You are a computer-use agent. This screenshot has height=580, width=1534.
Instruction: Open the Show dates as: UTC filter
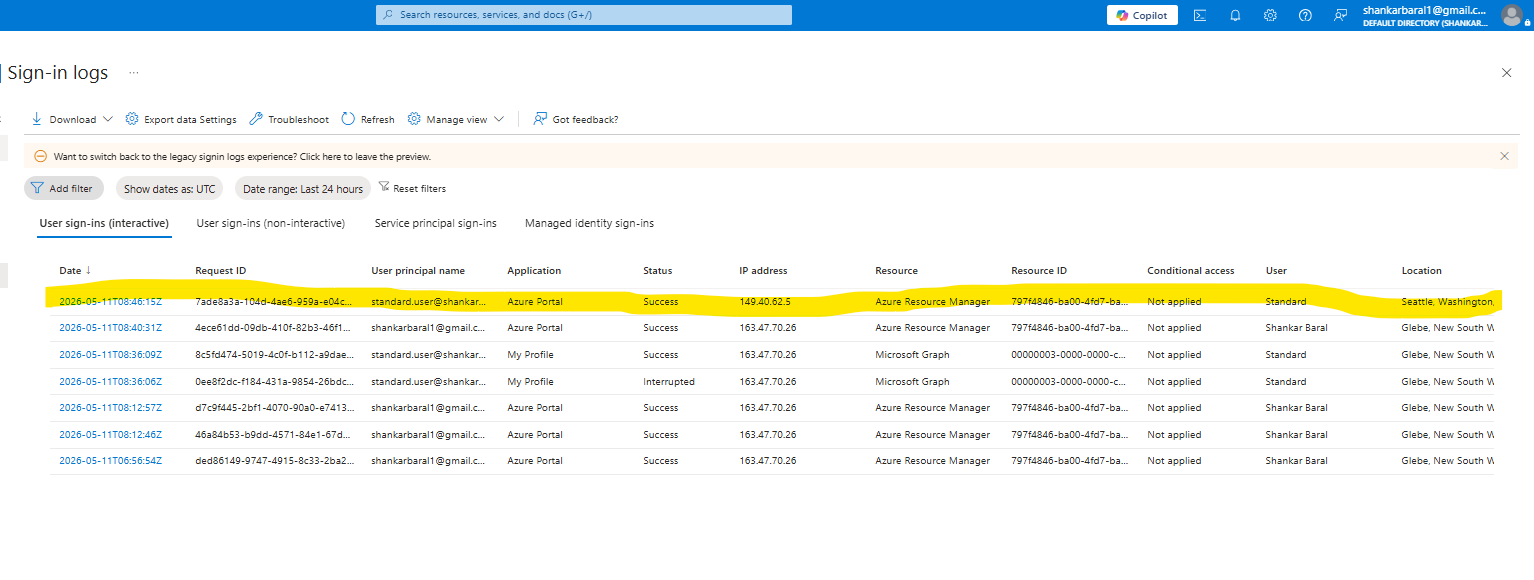(169, 188)
